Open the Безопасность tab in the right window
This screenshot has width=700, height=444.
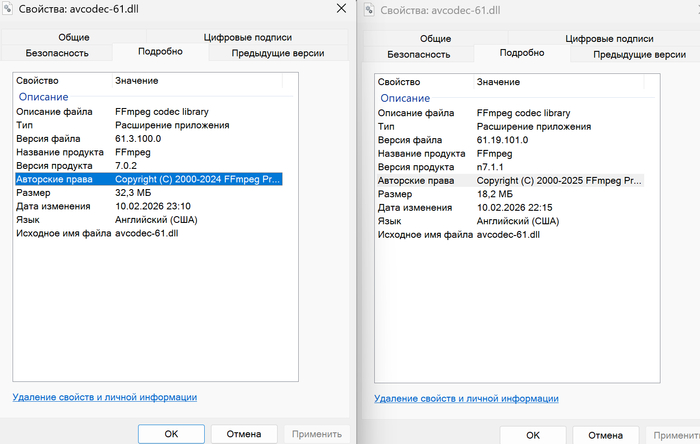[x=420, y=53]
